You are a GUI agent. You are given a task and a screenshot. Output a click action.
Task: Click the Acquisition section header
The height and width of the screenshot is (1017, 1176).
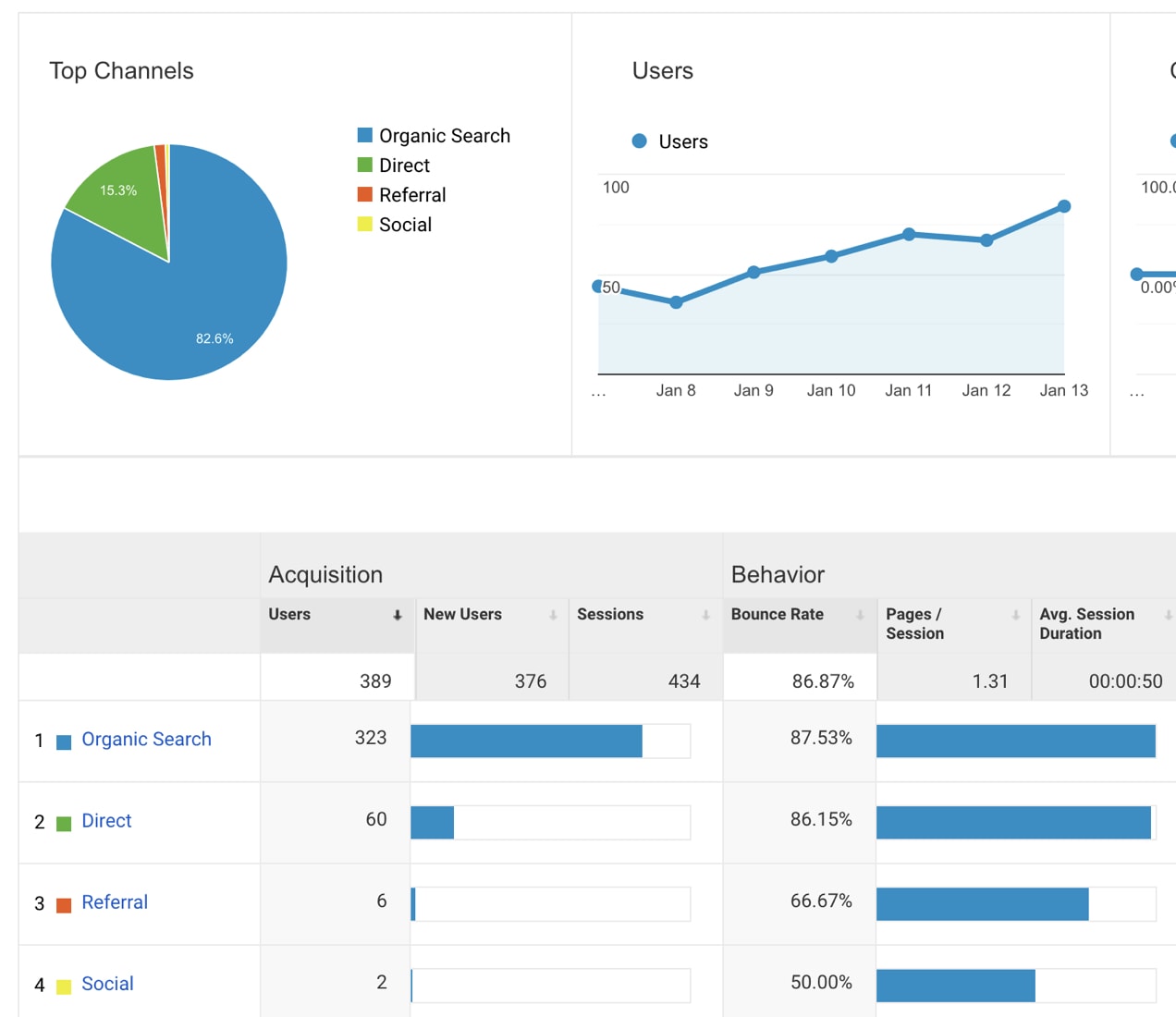click(325, 574)
